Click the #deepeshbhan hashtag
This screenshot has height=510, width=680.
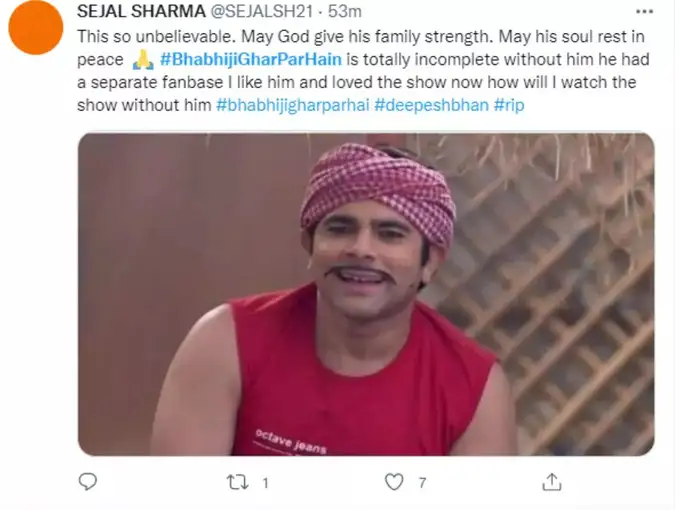(432, 105)
